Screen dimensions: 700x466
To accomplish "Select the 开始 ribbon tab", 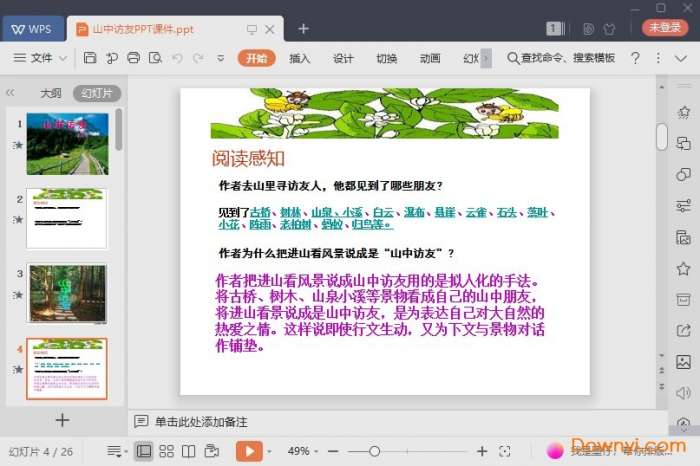I will point(257,58).
